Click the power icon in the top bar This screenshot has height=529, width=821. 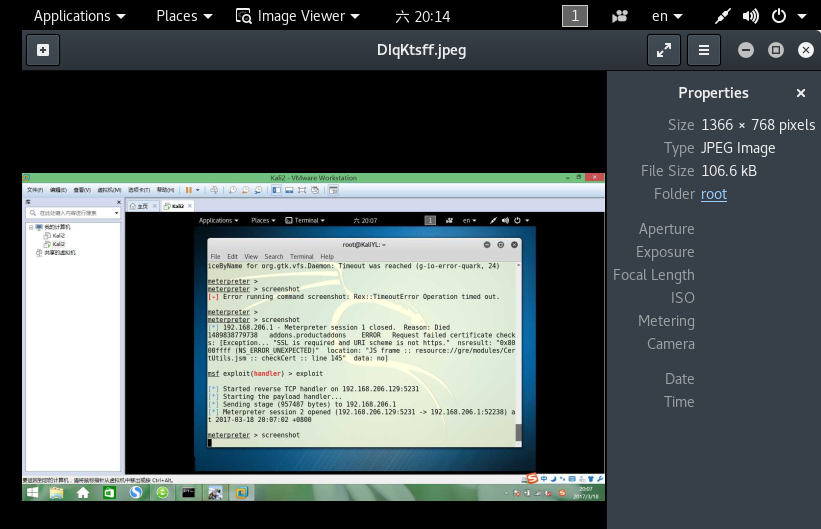(779, 16)
